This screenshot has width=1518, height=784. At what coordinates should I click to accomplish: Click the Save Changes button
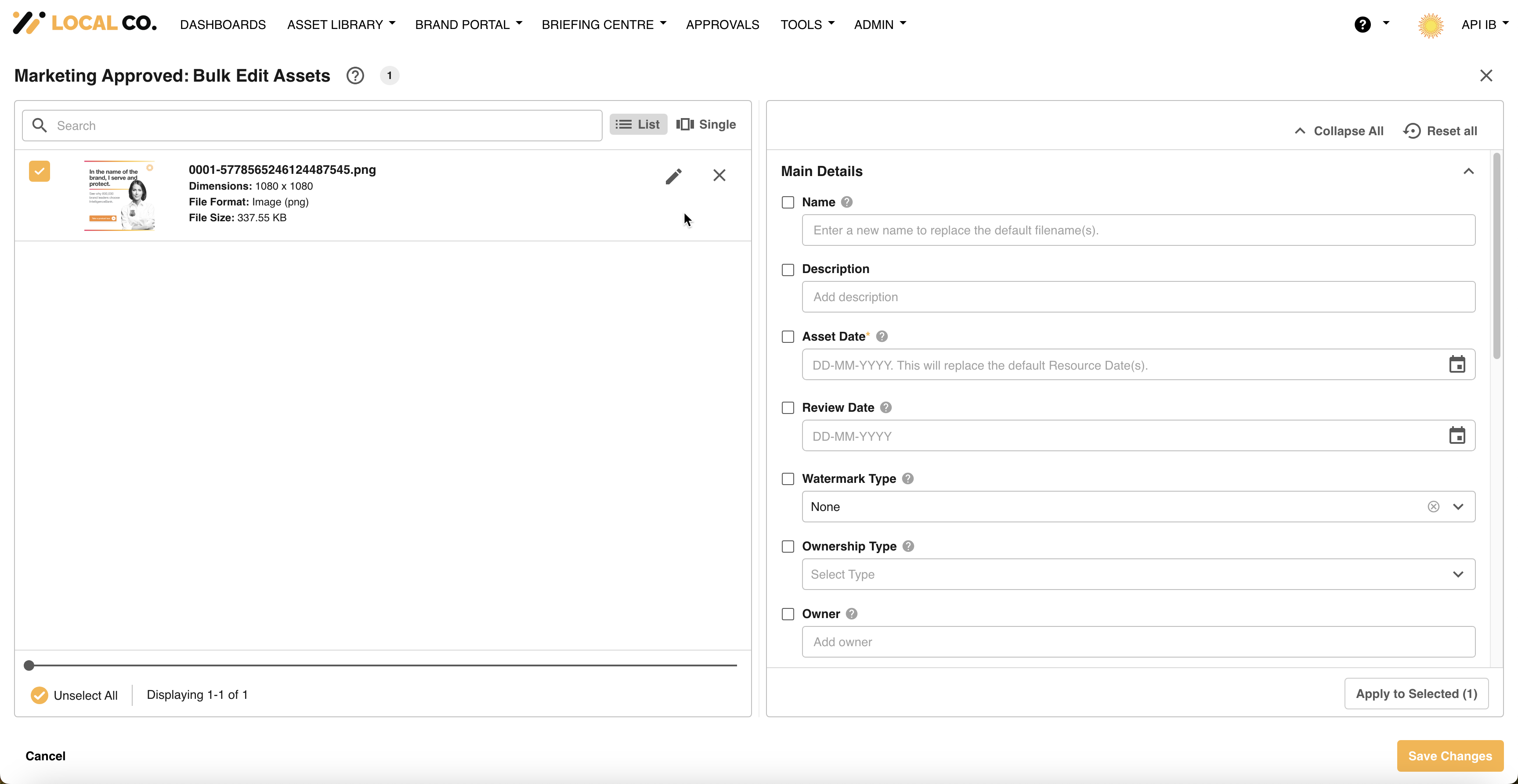click(x=1449, y=756)
